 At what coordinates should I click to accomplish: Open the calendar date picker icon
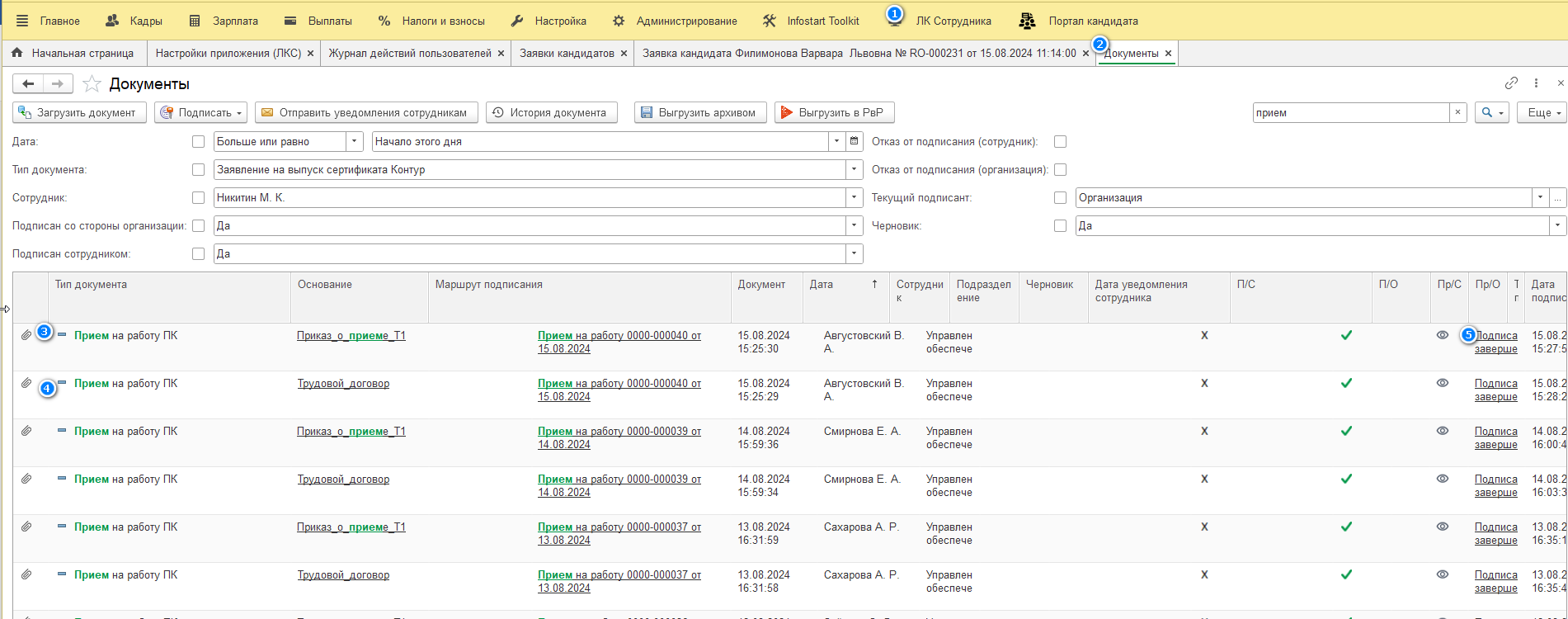tap(855, 142)
